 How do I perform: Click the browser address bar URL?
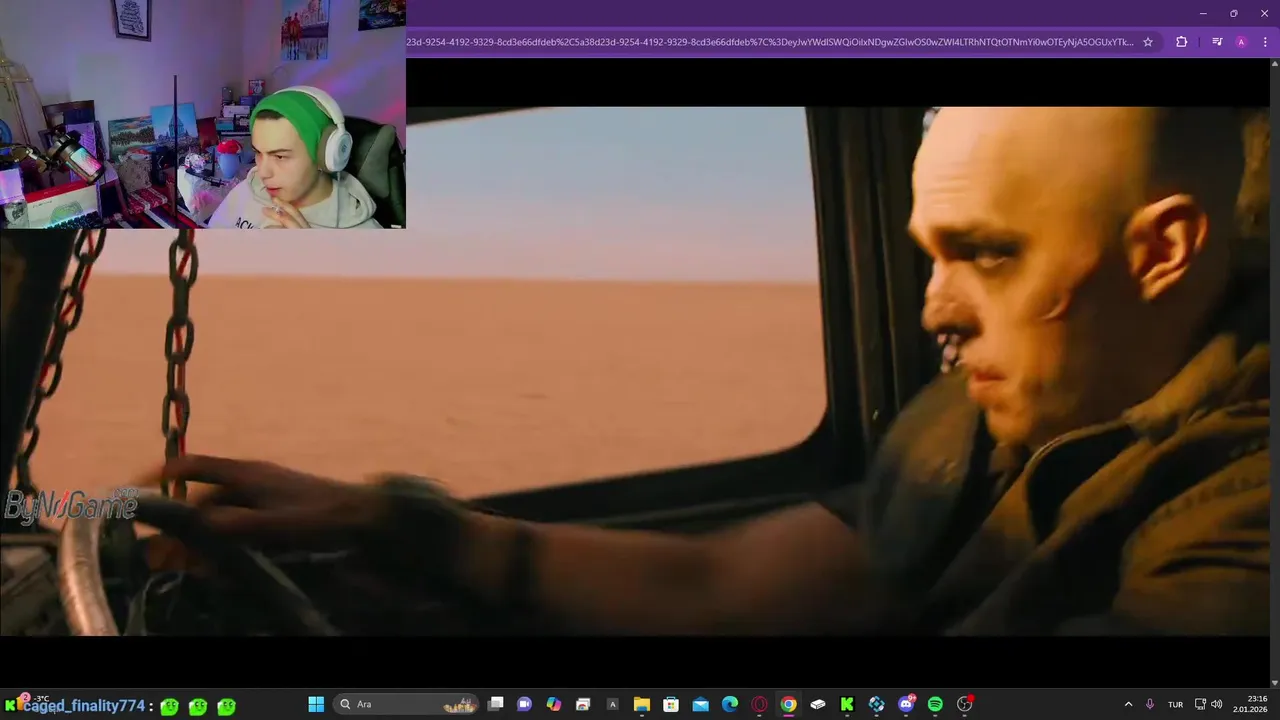click(x=770, y=42)
